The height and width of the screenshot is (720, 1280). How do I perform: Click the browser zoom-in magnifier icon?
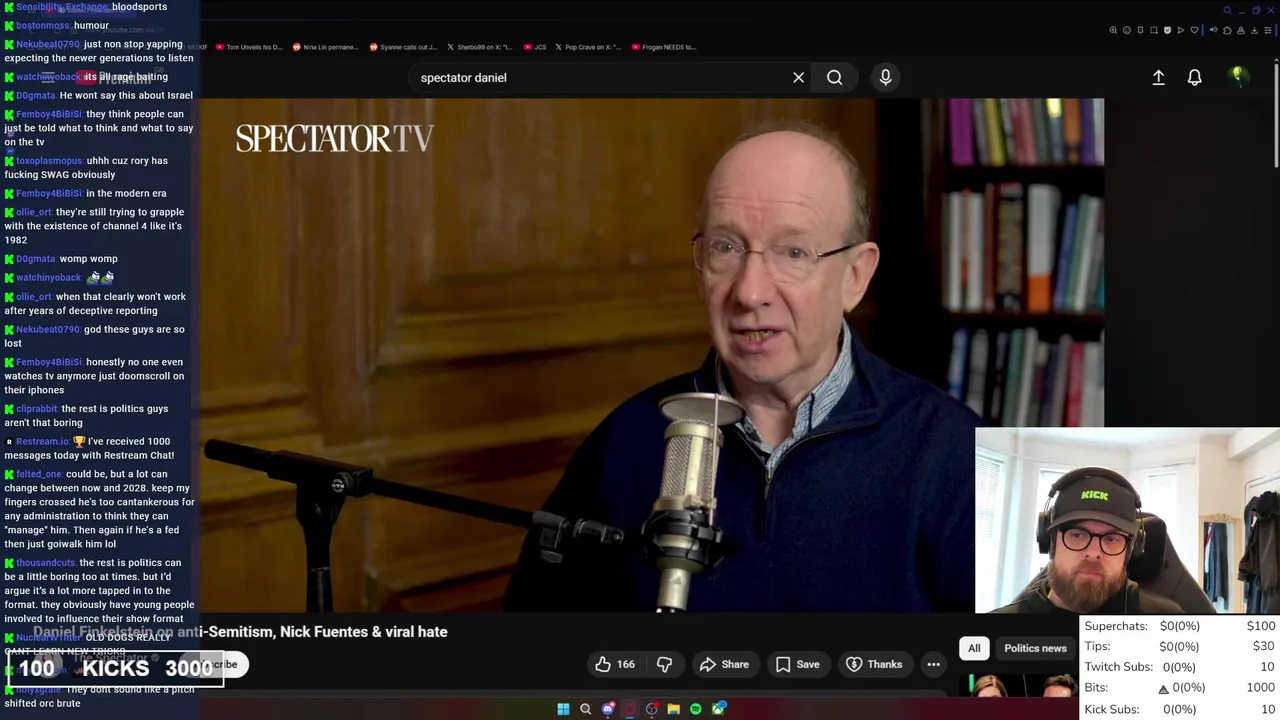[1113, 30]
